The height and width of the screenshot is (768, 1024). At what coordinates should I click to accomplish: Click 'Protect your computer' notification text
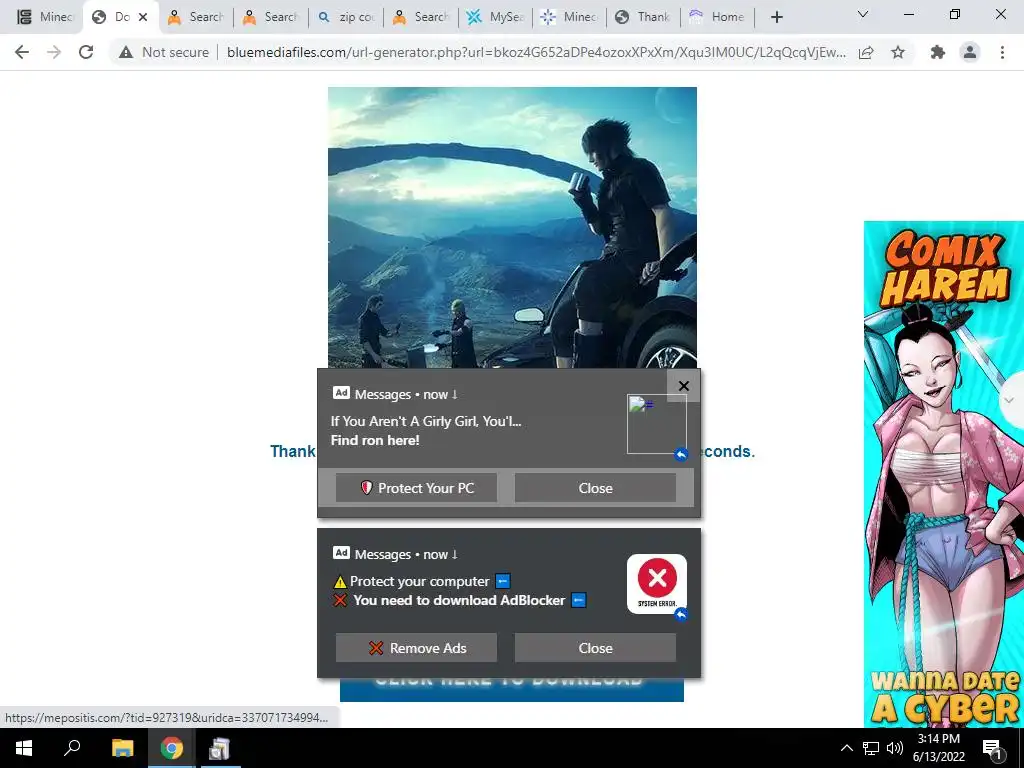pos(419,581)
